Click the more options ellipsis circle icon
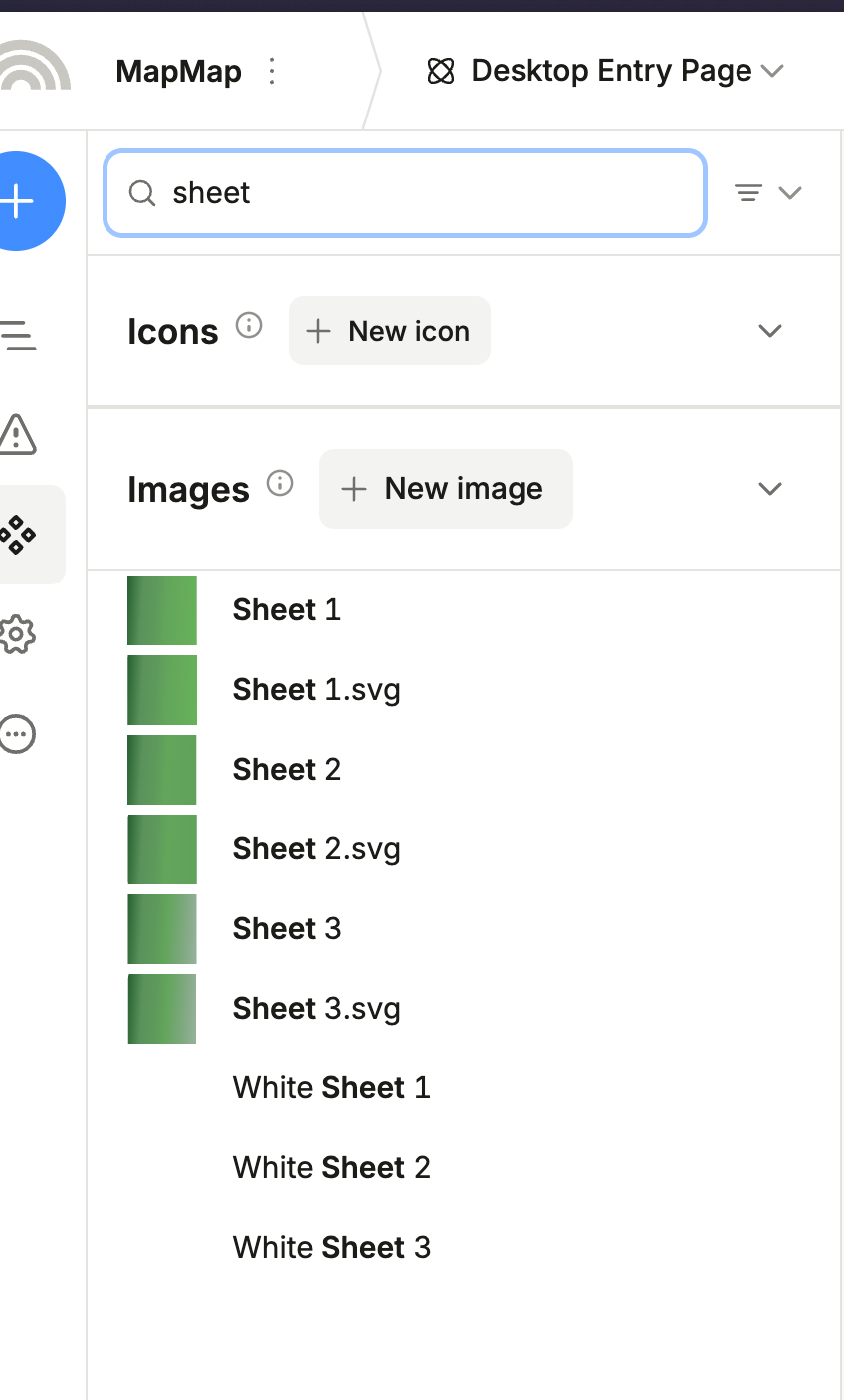Image resolution: width=844 pixels, height=1400 pixels. point(17,734)
